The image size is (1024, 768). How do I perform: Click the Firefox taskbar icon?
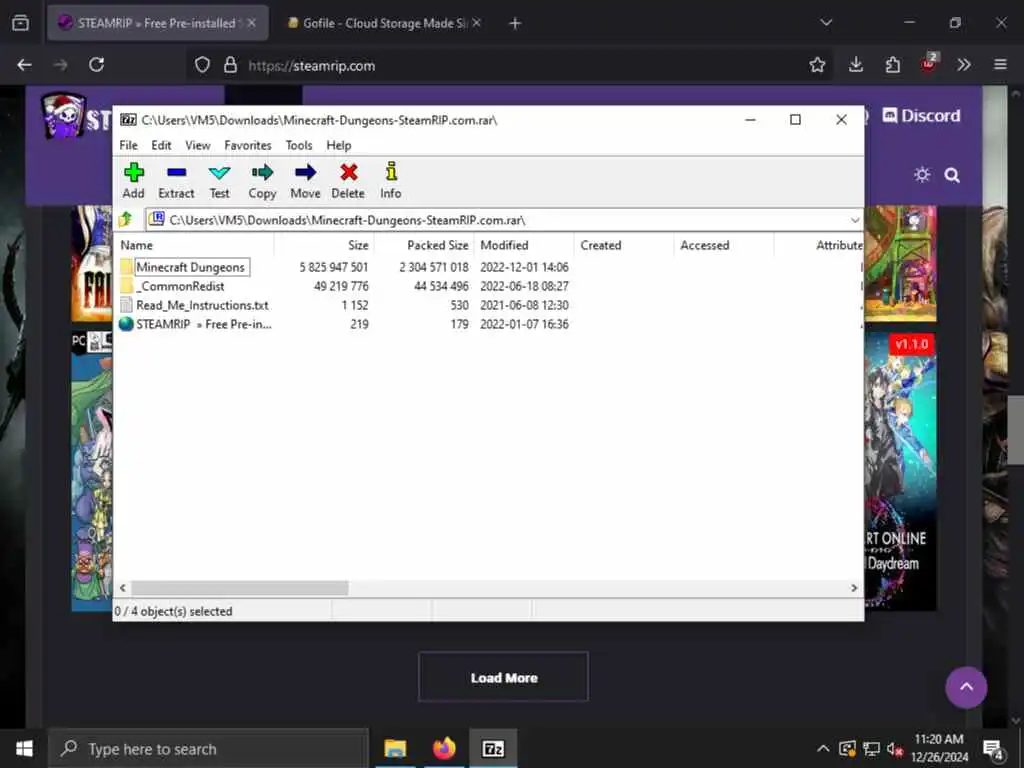(x=444, y=748)
